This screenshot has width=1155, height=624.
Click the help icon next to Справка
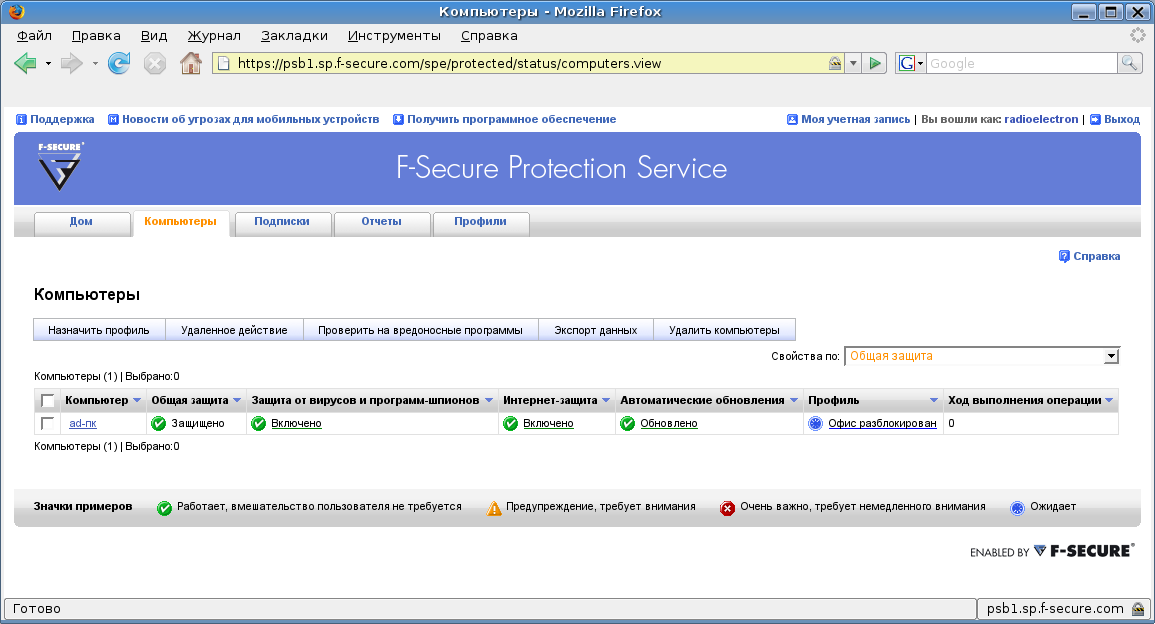pos(1064,256)
